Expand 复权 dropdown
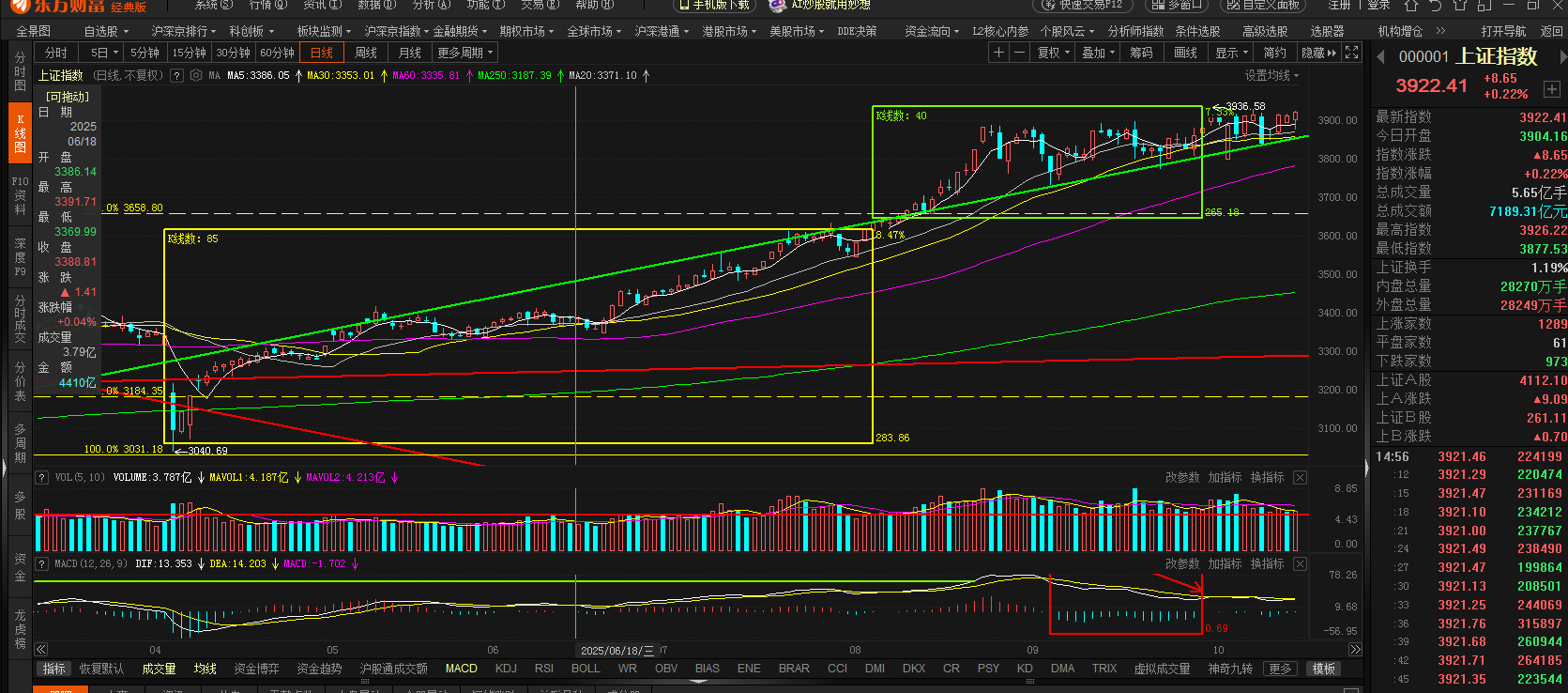This screenshot has height=693, width=1568. pos(1053,53)
